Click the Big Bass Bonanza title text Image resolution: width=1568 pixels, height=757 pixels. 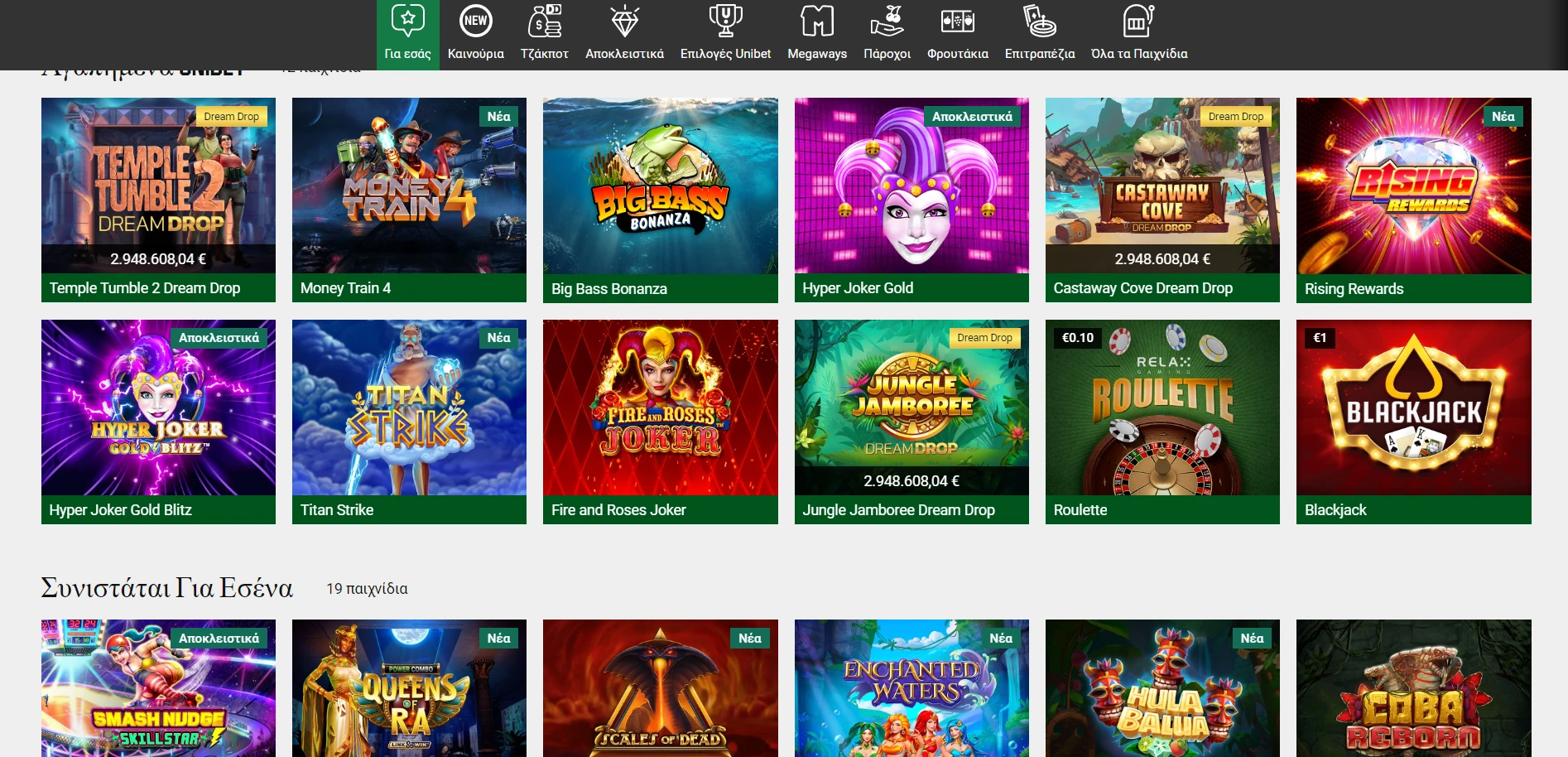click(609, 289)
